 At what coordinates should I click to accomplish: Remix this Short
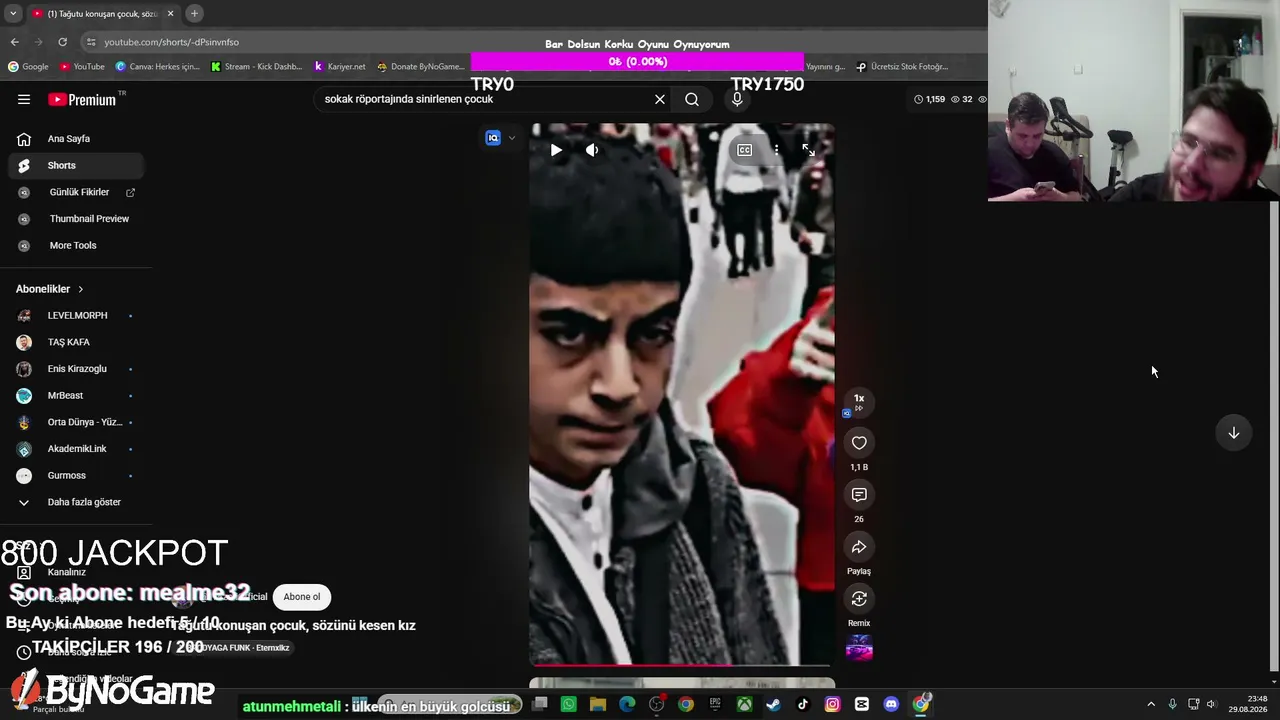pos(859,599)
